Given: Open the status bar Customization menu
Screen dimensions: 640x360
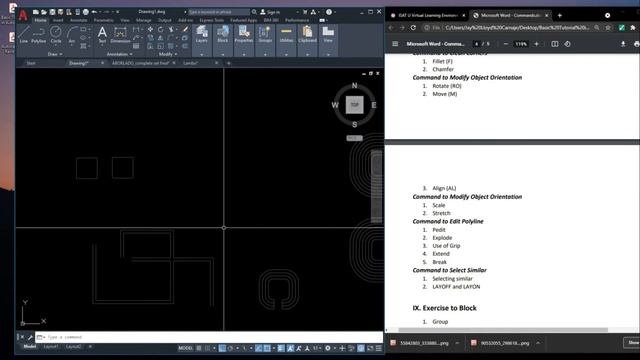Looking at the screenshot, I should [x=379, y=348].
